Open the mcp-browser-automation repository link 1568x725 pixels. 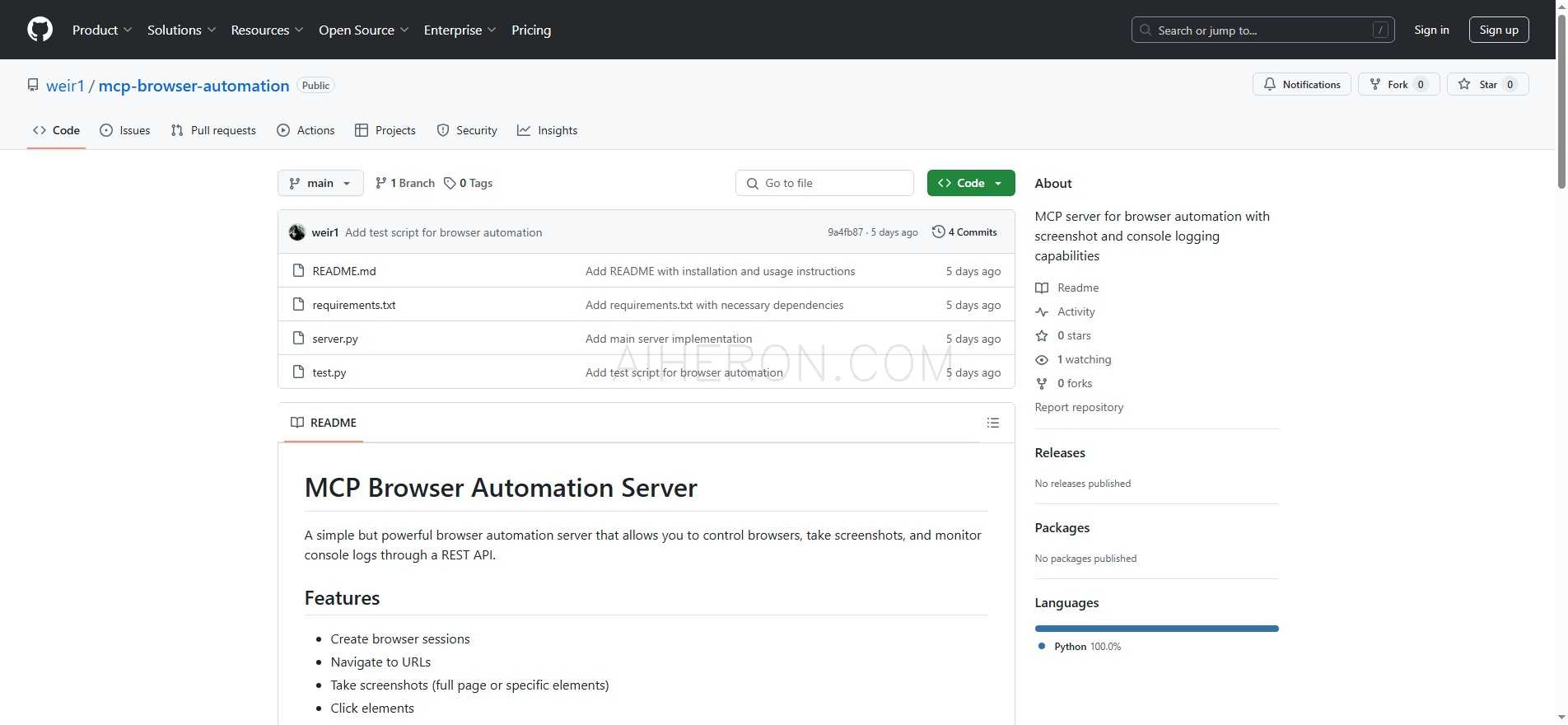[x=194, y=86]
